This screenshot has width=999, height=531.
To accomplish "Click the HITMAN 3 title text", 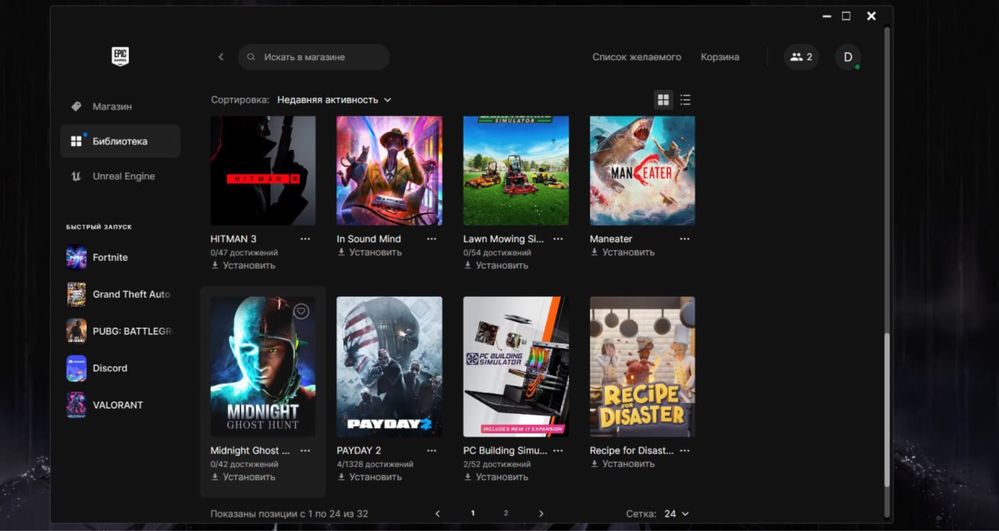I will pos(233,239).
